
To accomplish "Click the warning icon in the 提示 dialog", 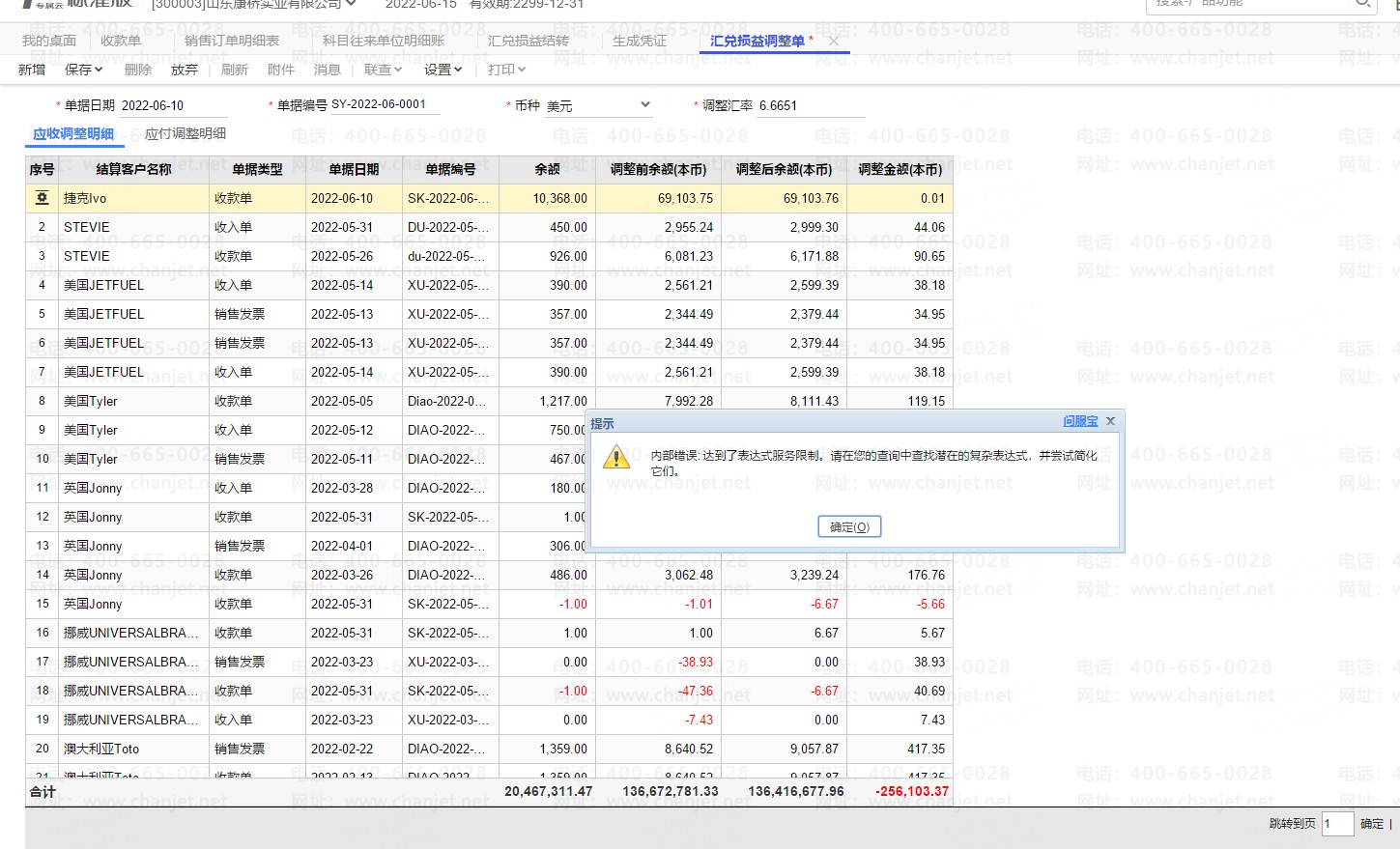I will 616,458.
